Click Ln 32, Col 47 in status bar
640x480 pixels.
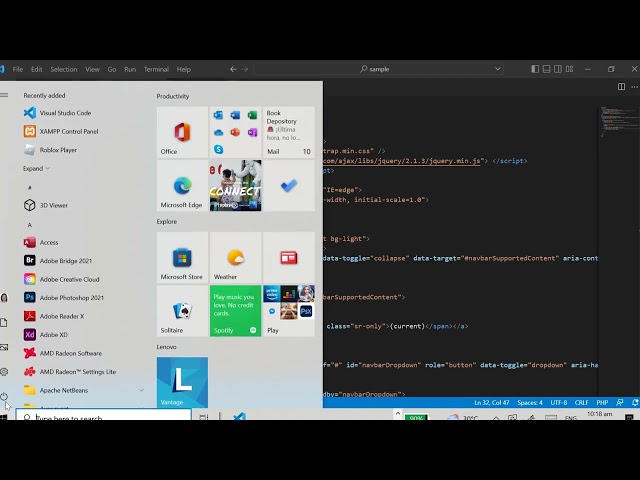tap(491, 402)
